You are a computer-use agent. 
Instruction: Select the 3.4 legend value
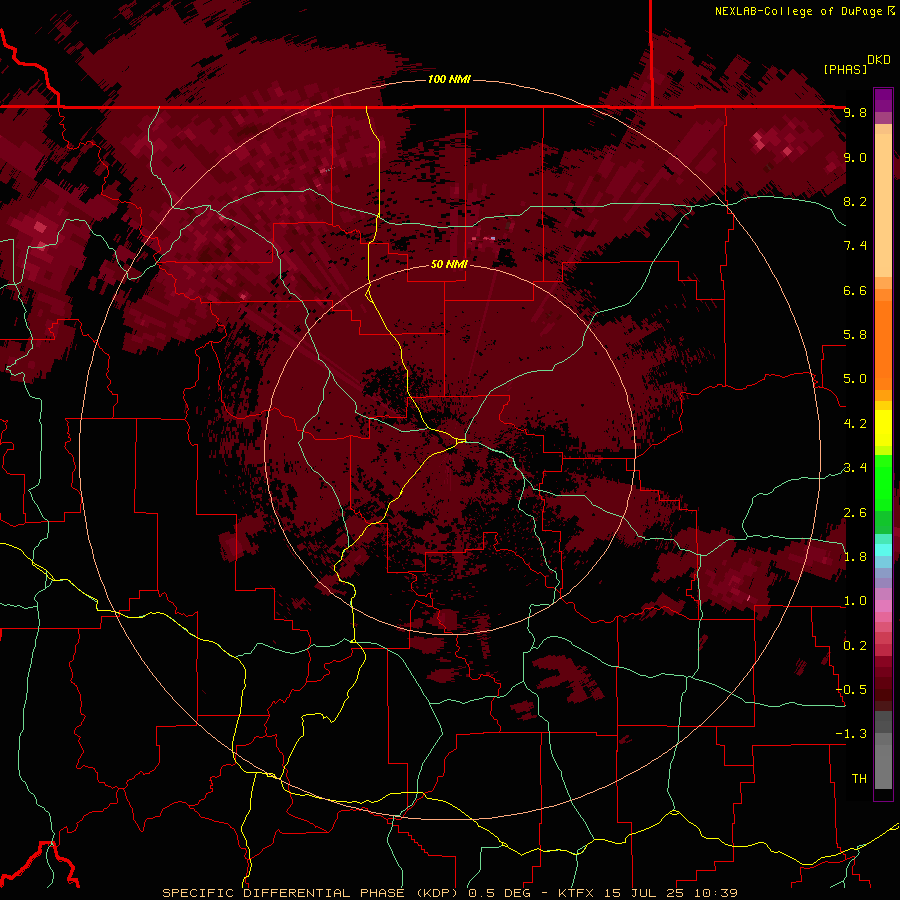coord(855,468)
